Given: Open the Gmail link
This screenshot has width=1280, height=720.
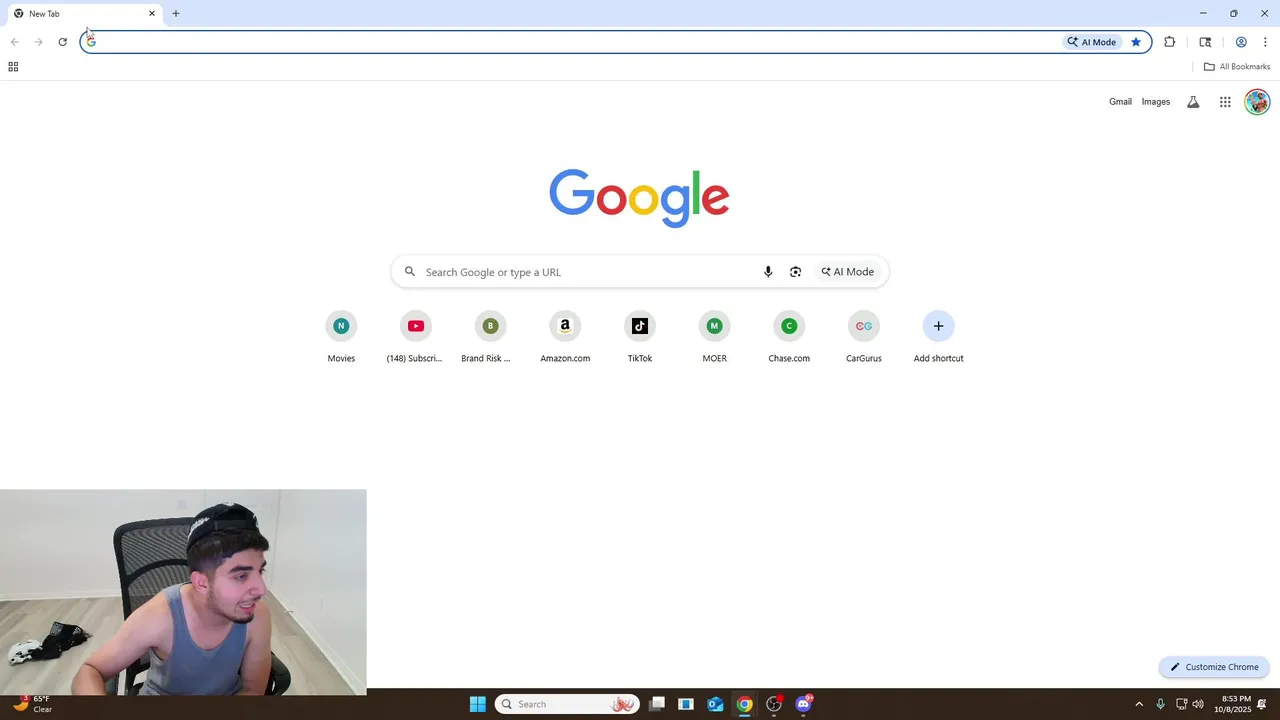Looking at the screenshot, I should coord(1120,102).
